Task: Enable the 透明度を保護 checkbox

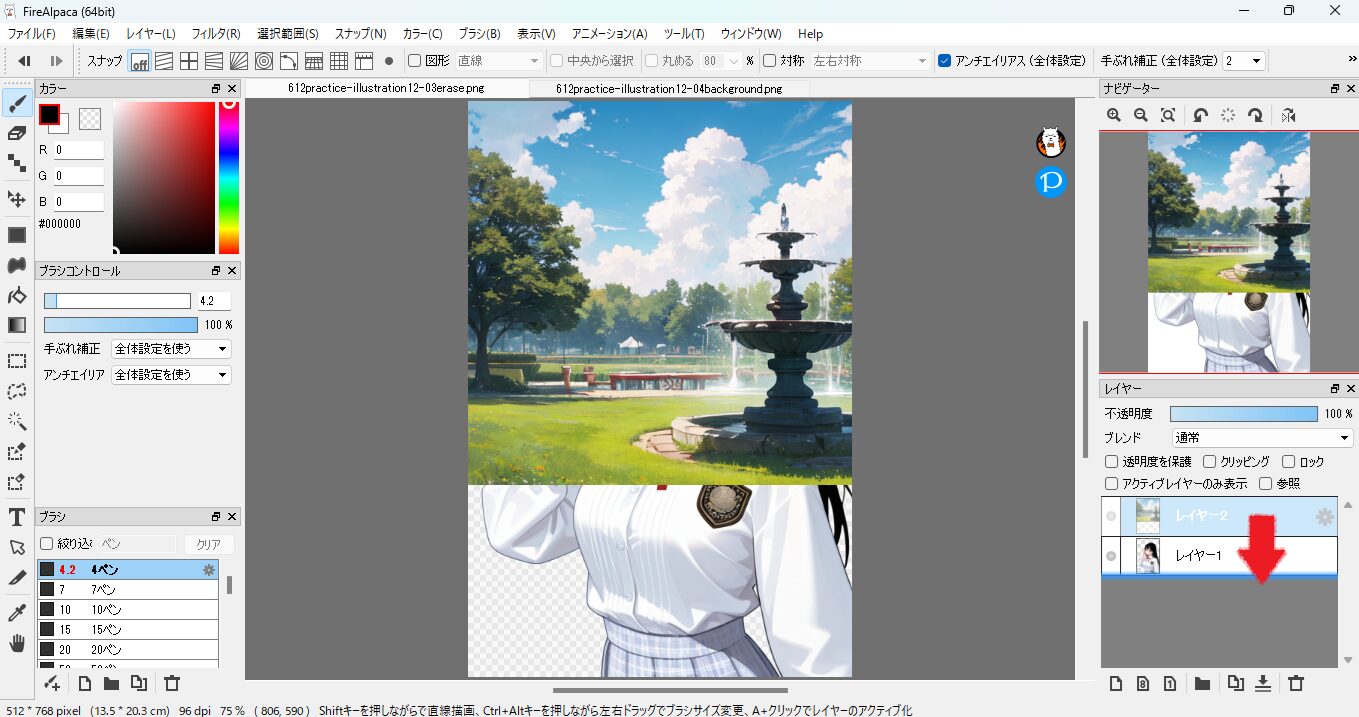Action: [x=1111, y=462]
